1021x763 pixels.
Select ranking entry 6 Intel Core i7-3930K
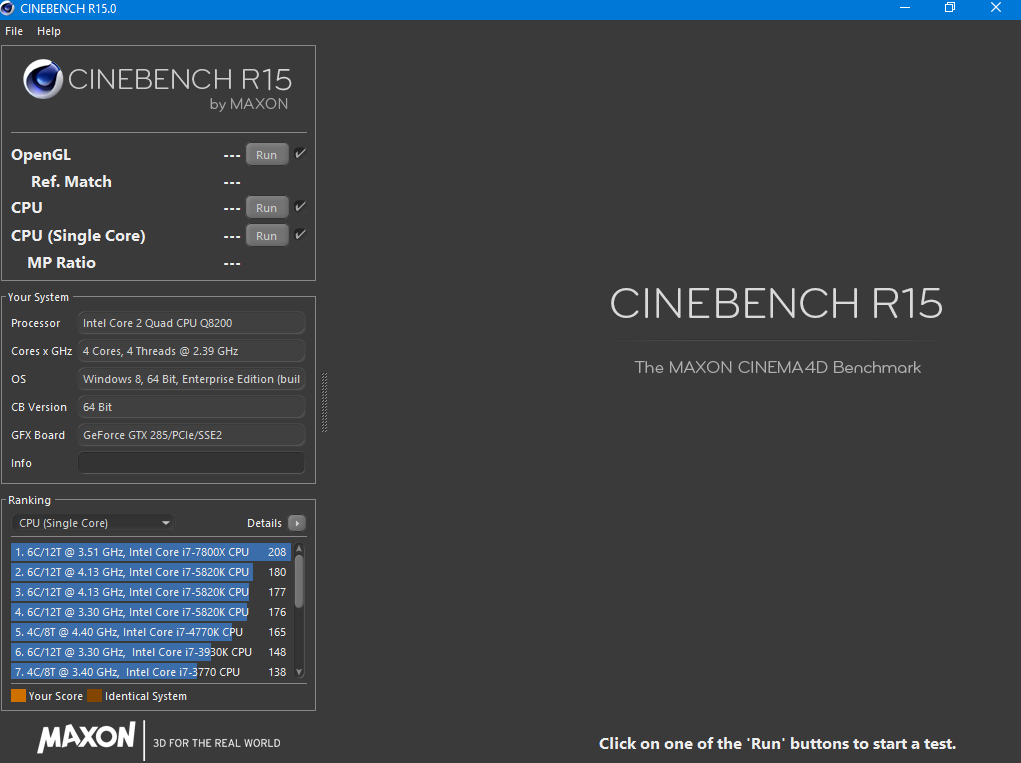[x=151, y=652]
